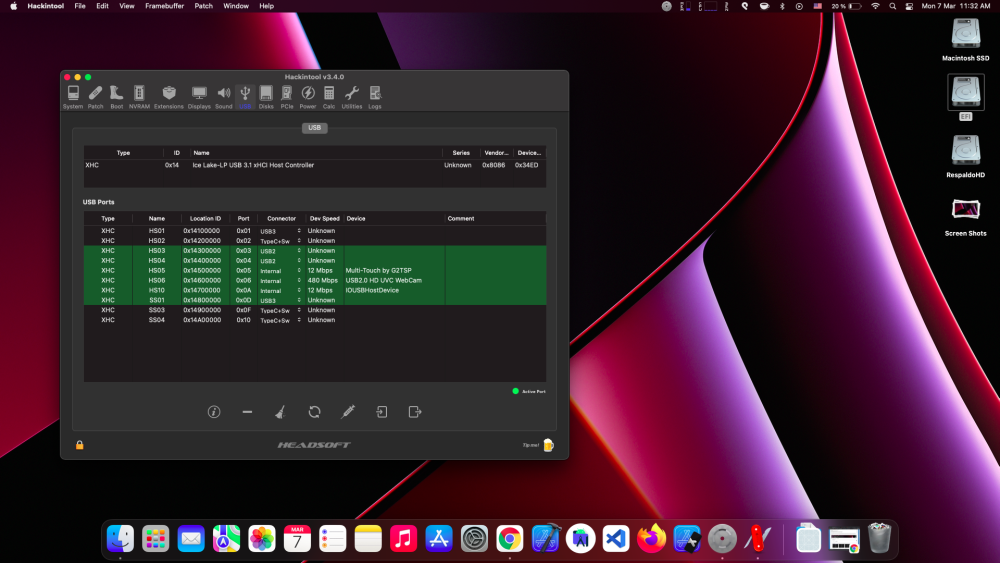This screenshot has height=563, width=1000.
Task: Select the EFI volume on desktop
Action: 966,98
